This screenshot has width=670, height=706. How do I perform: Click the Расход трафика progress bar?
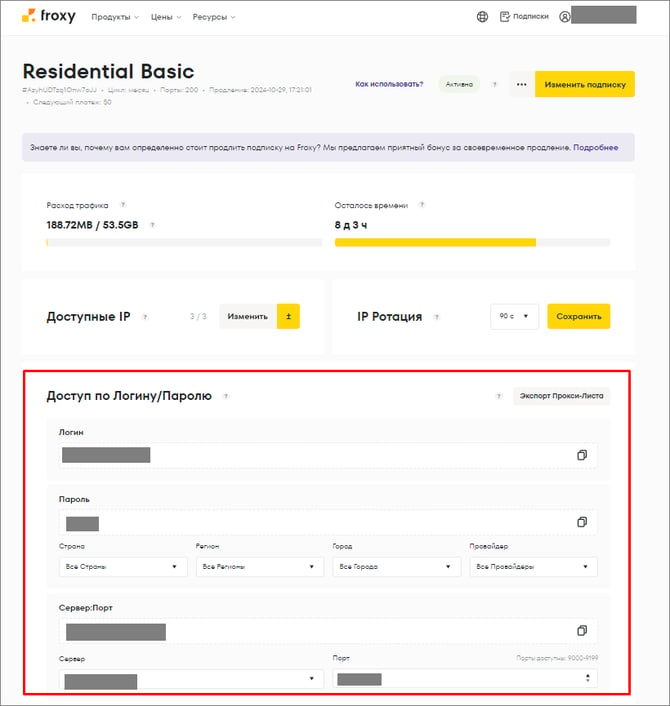point(184,243)
